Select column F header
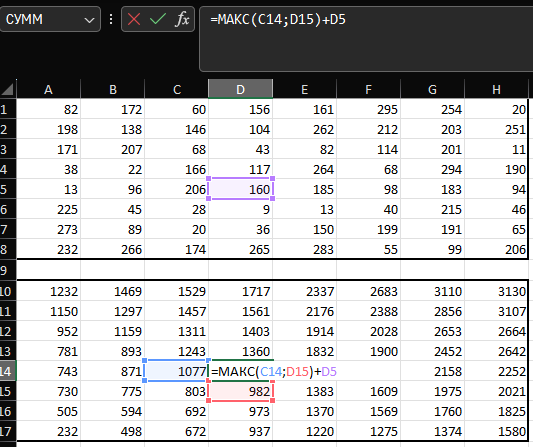 pyautogui.click(x=368, y=89)
